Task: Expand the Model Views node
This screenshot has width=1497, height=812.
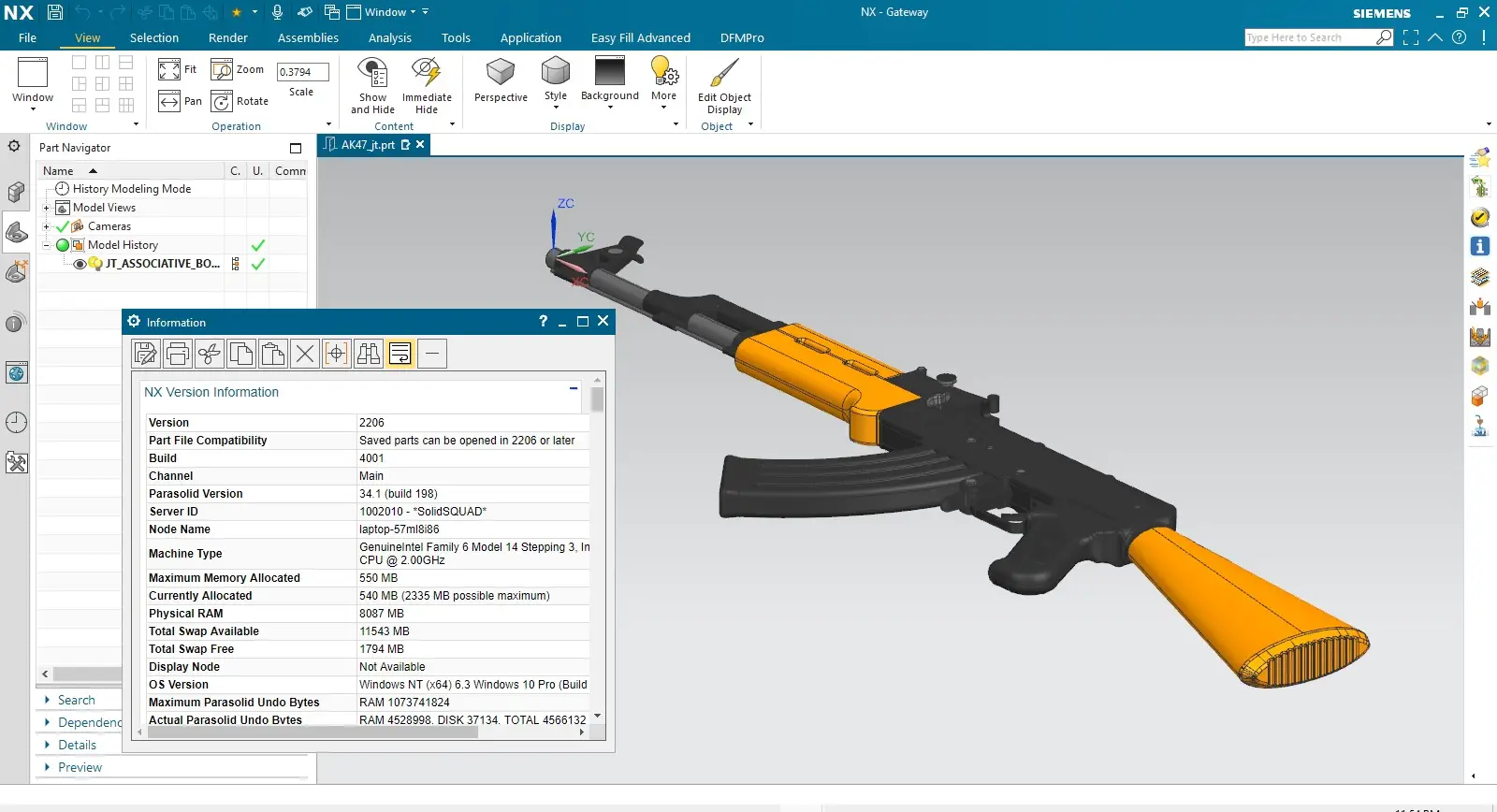Action: tap(46, 208)
